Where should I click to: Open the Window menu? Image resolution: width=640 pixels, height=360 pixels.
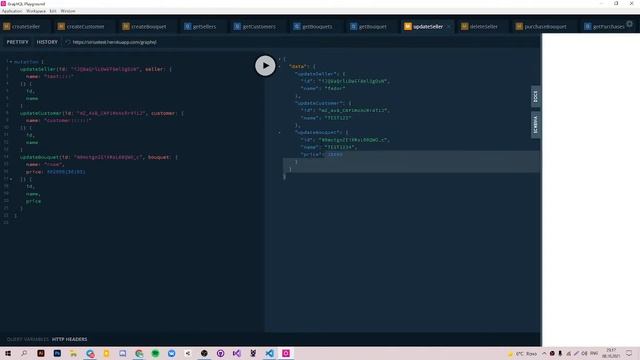68,11
